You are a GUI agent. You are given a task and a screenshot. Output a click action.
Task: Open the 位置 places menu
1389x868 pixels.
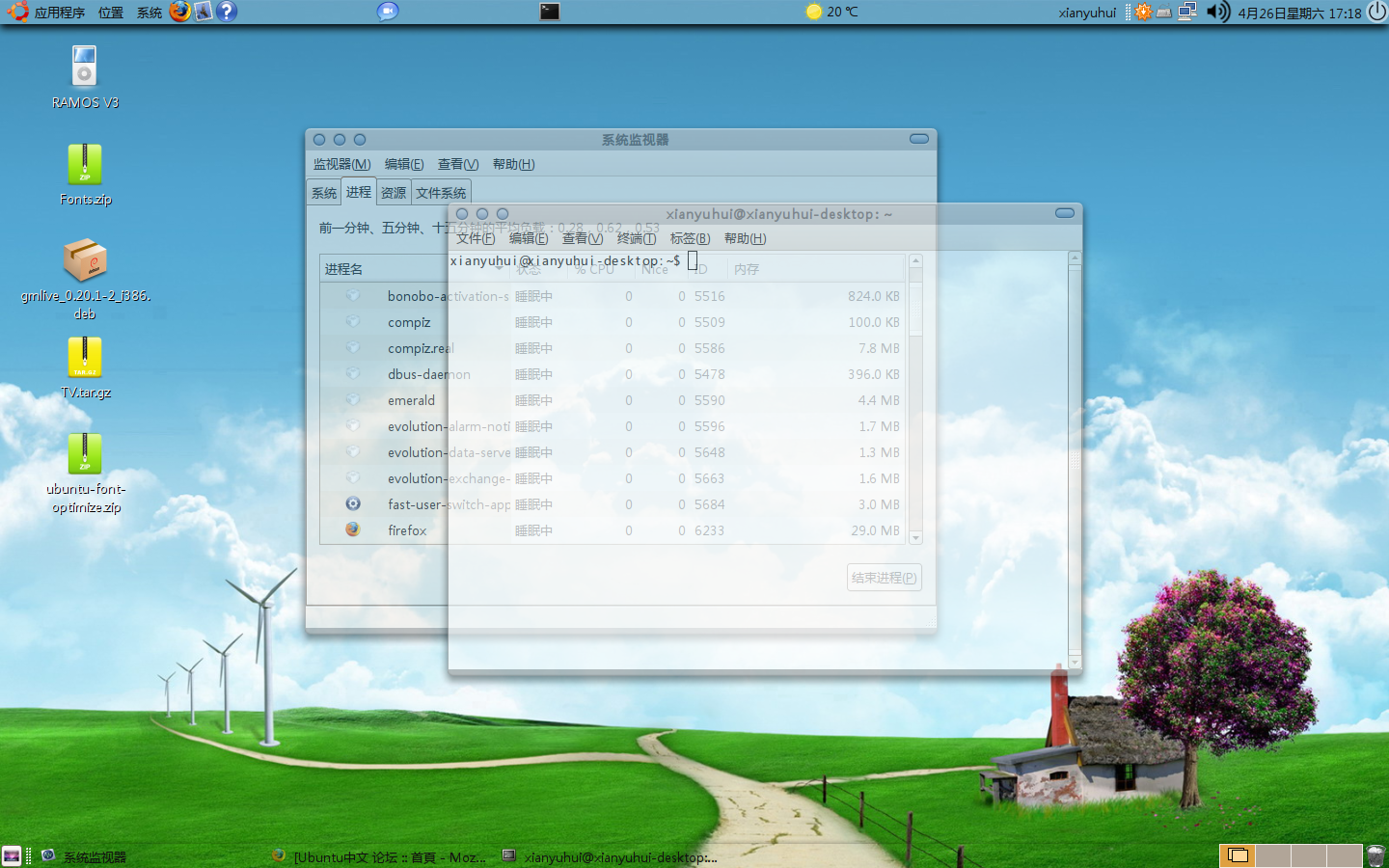point(110,13)
